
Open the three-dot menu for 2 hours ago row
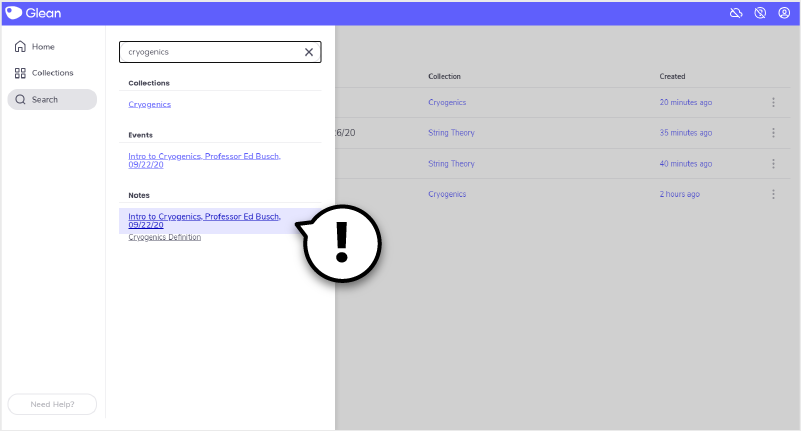click(773, 194)
